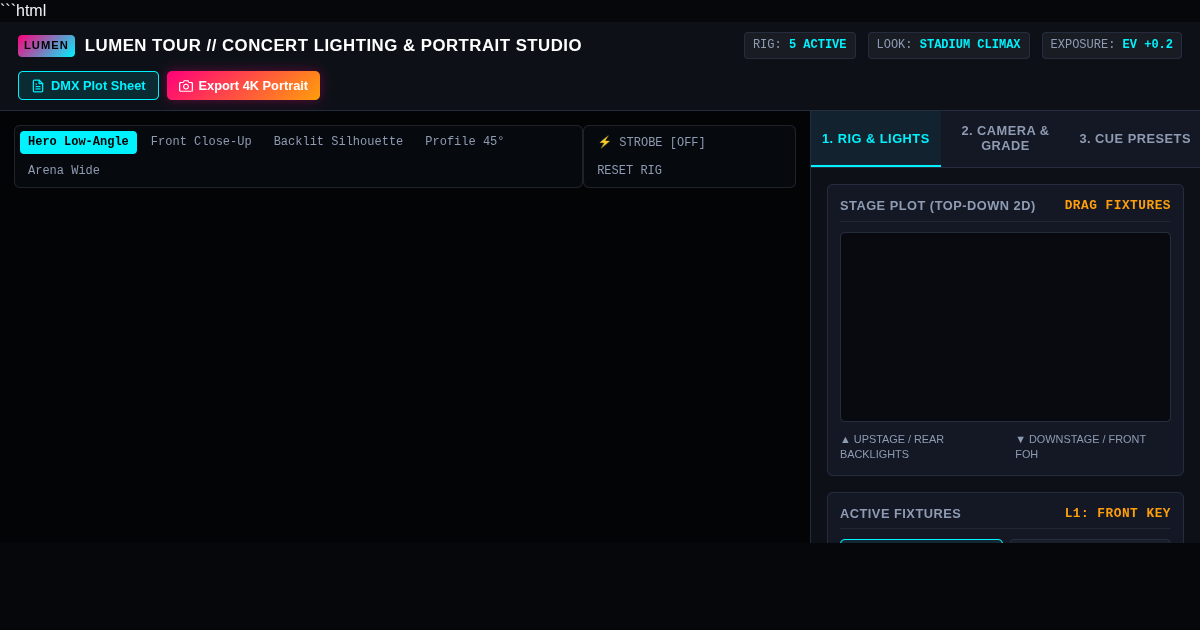Click the RIG: 5 ACTIVE status badge
The width and height of the screenshot is (1200, 630).
point(800,45)
